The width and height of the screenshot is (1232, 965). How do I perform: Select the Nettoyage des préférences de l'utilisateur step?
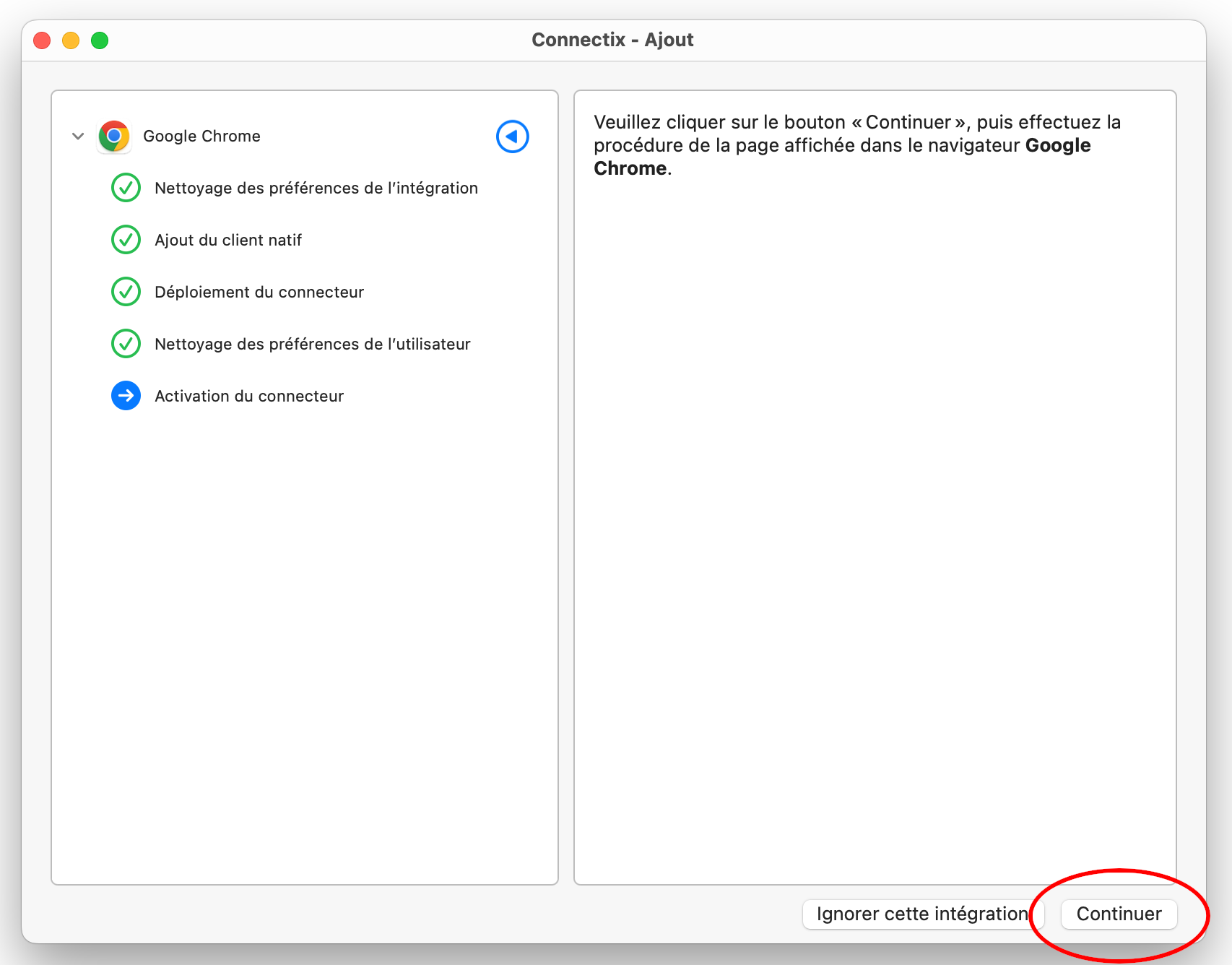coord(312,344)
